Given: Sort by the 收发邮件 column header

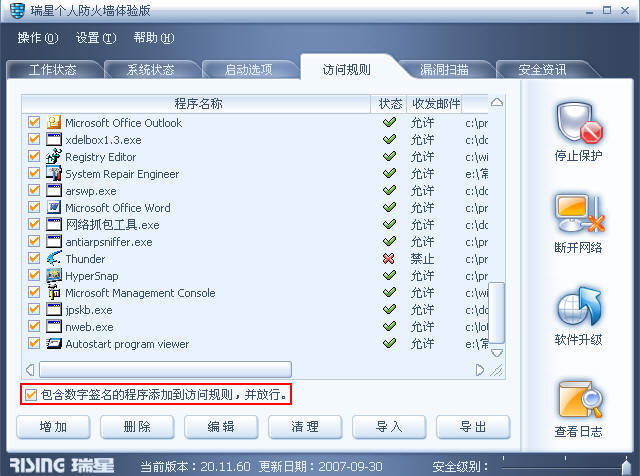Looking at the screenshot, I should pyautogui.click(x=435, y=104).
